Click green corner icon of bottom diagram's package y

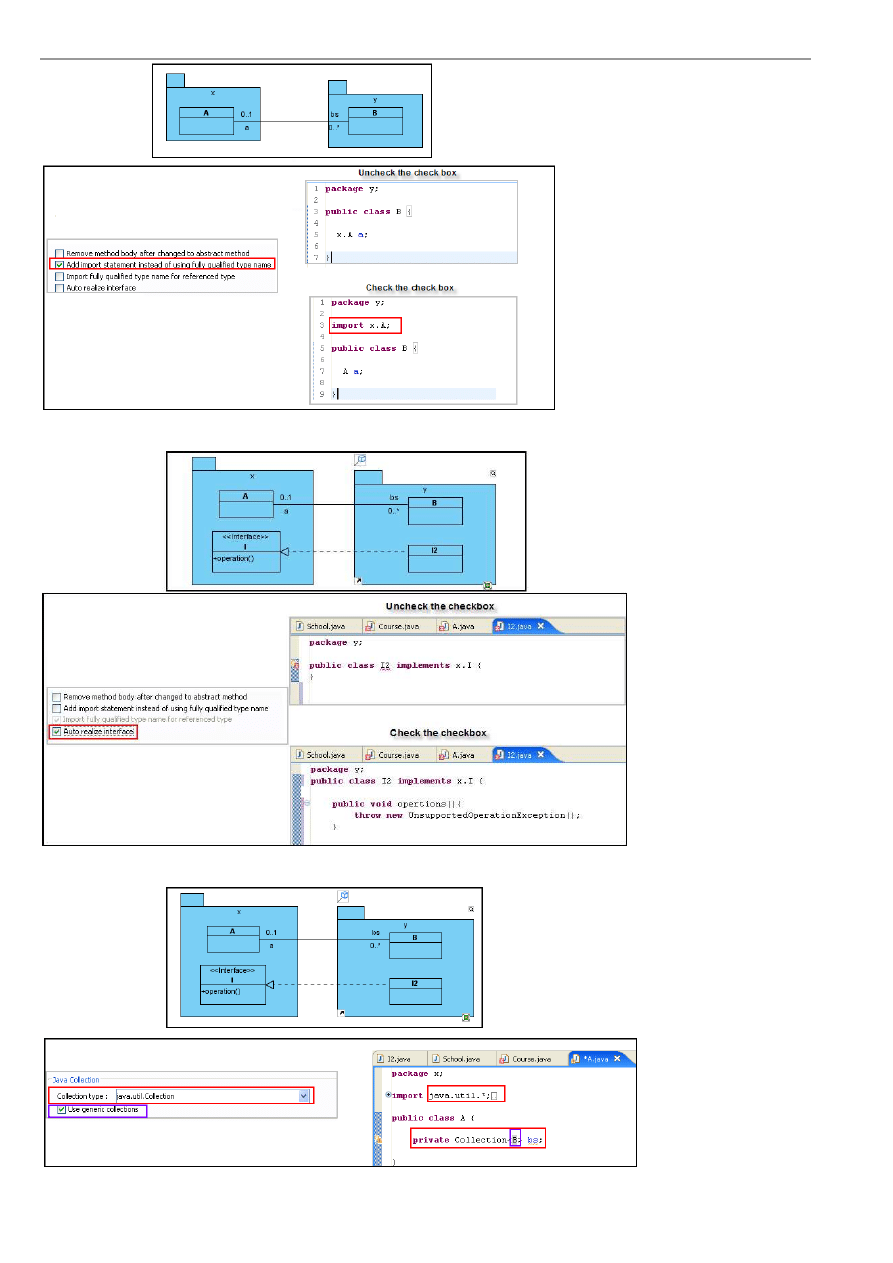466,1017
